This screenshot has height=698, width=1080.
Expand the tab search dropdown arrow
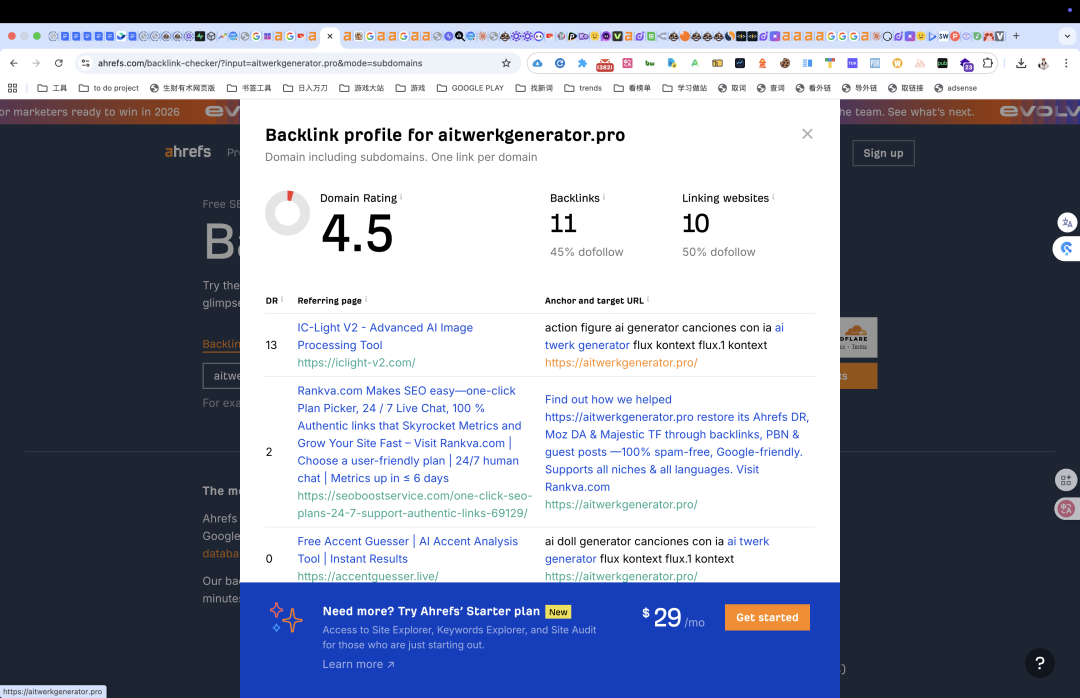(1067, 36)
